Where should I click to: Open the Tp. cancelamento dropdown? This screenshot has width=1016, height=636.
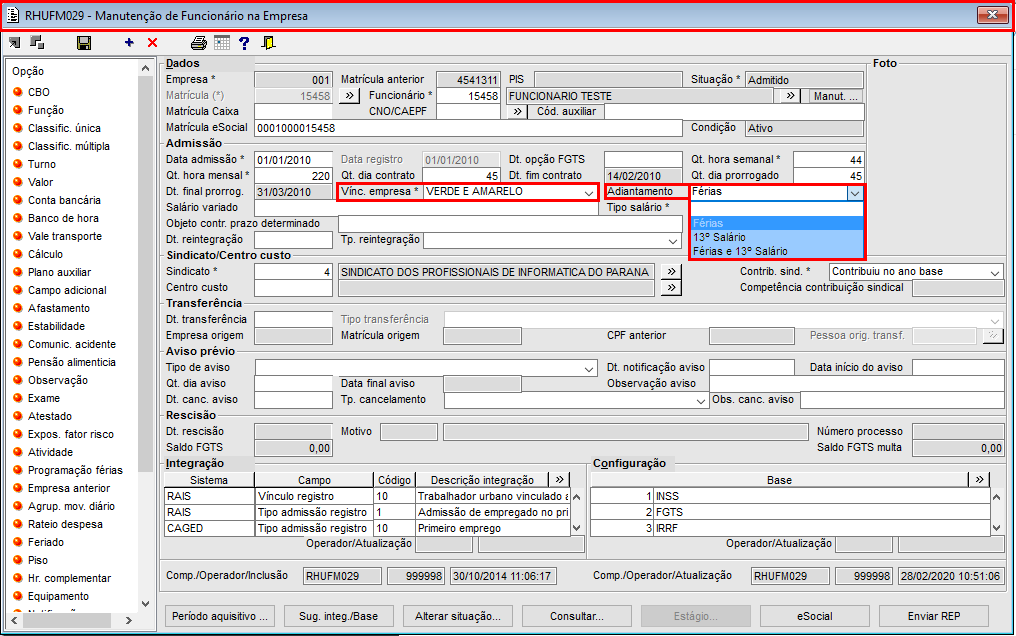click(700, 401)
